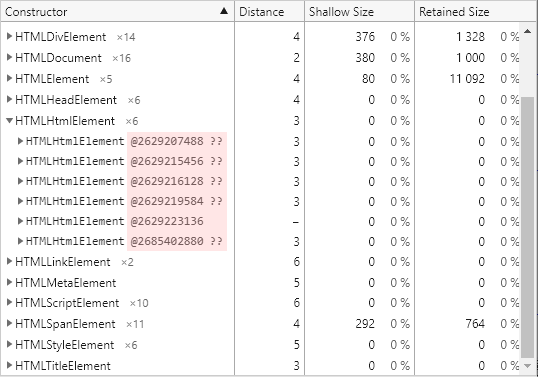538x377 pixels.
Task: Expand the HTMLLinkElement row
Action: [10, 261]
